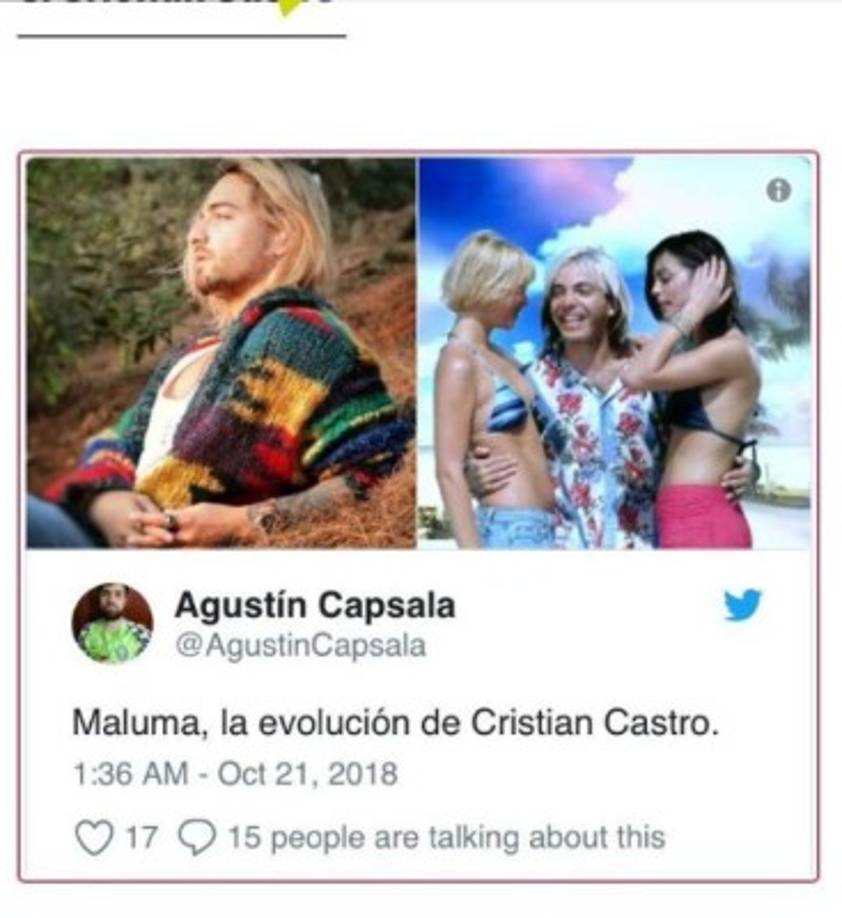
Task: Click the like count 17
Action: (x=141, y=837)
